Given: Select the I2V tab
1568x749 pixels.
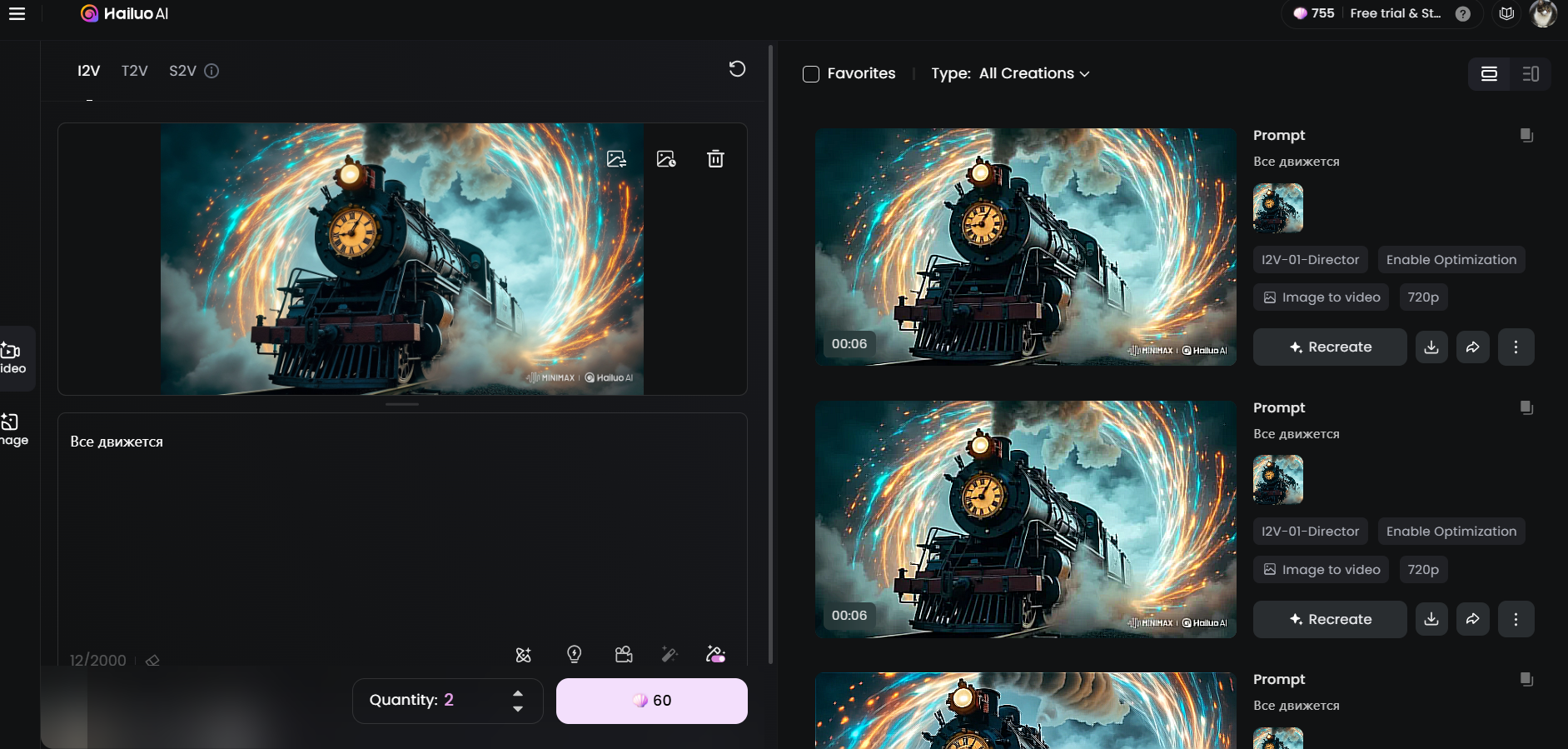Looking at the screenshot, I should point(88,71).
